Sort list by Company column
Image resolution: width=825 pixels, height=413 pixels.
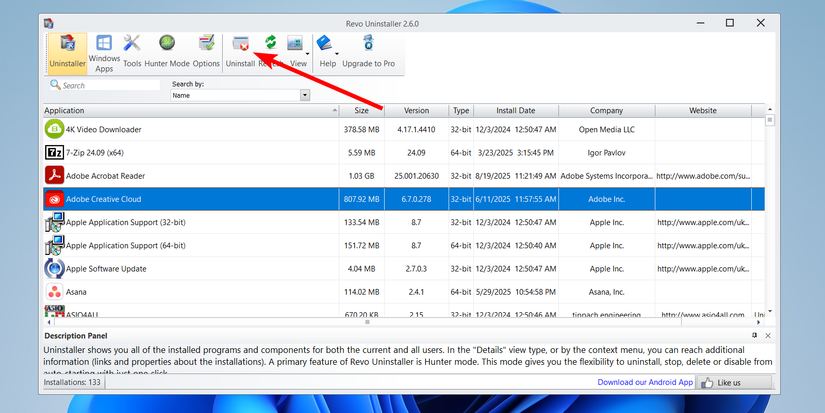(x=607, y=110)
